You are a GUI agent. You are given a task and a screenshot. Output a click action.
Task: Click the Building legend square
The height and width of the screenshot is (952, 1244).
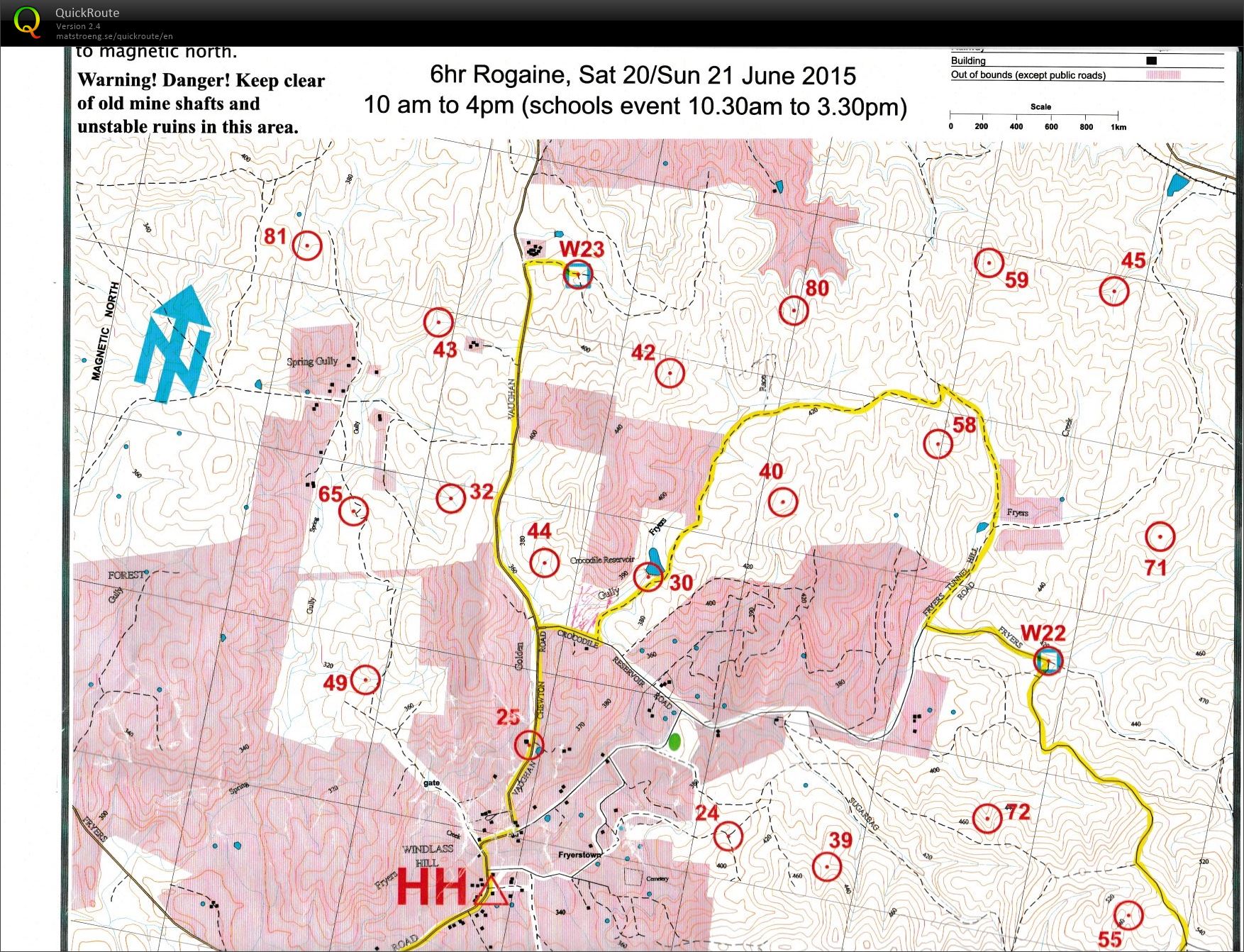pyautogui.click(x=1151, y=60)
